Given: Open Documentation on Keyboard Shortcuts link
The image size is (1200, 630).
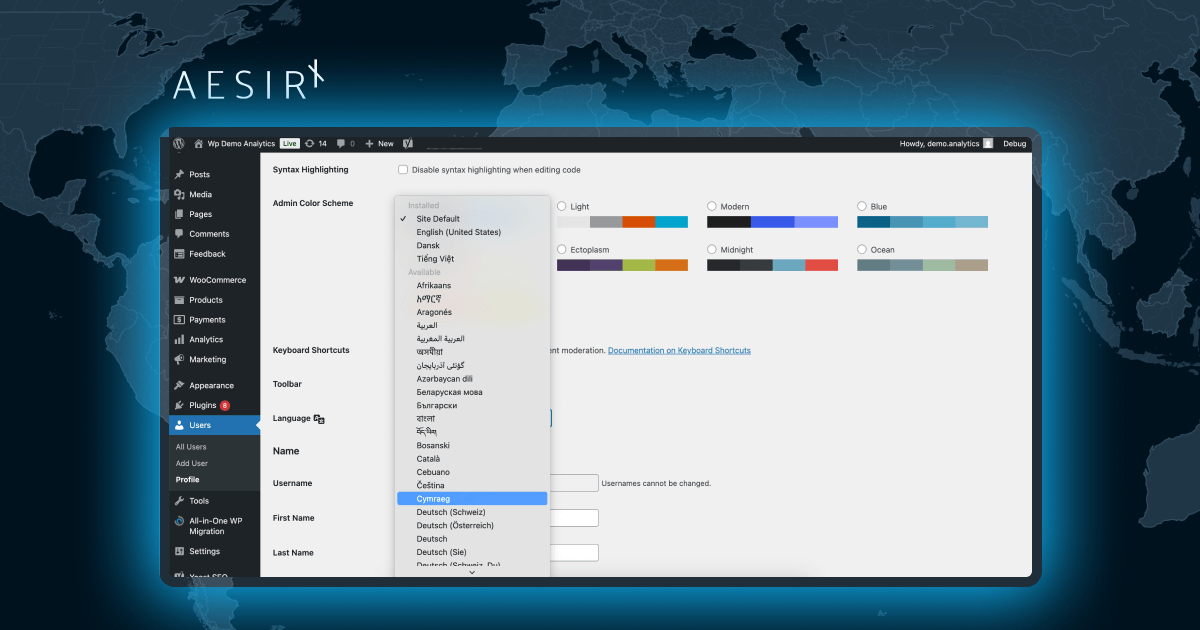Looking at the screenshot, I should pos(679,351).
